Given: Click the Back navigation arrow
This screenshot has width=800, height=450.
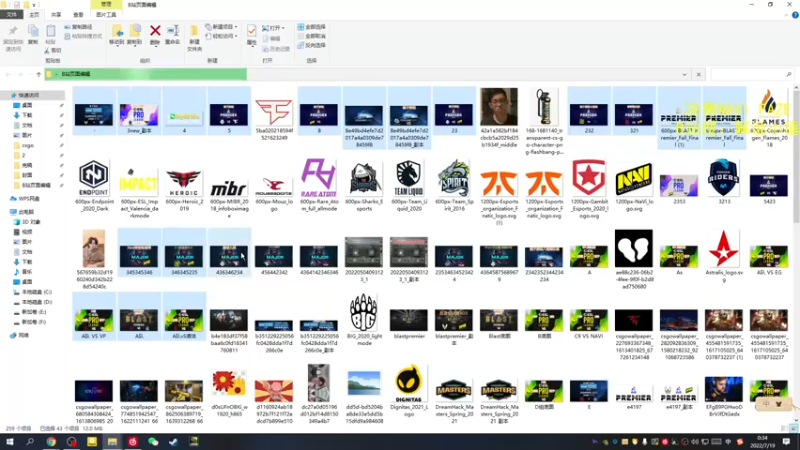Looking at the screenshot, I should tap(8, 74).
